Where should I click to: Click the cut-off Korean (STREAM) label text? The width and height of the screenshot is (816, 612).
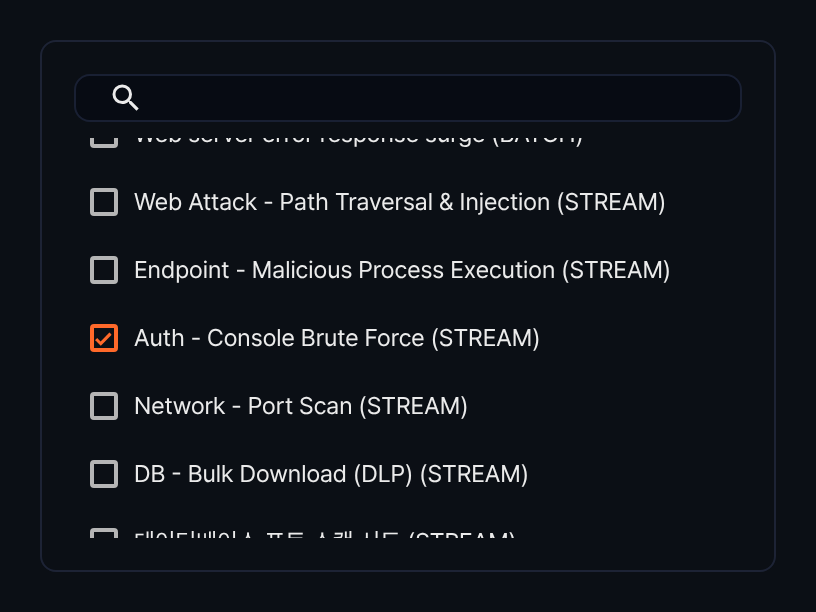325,534
